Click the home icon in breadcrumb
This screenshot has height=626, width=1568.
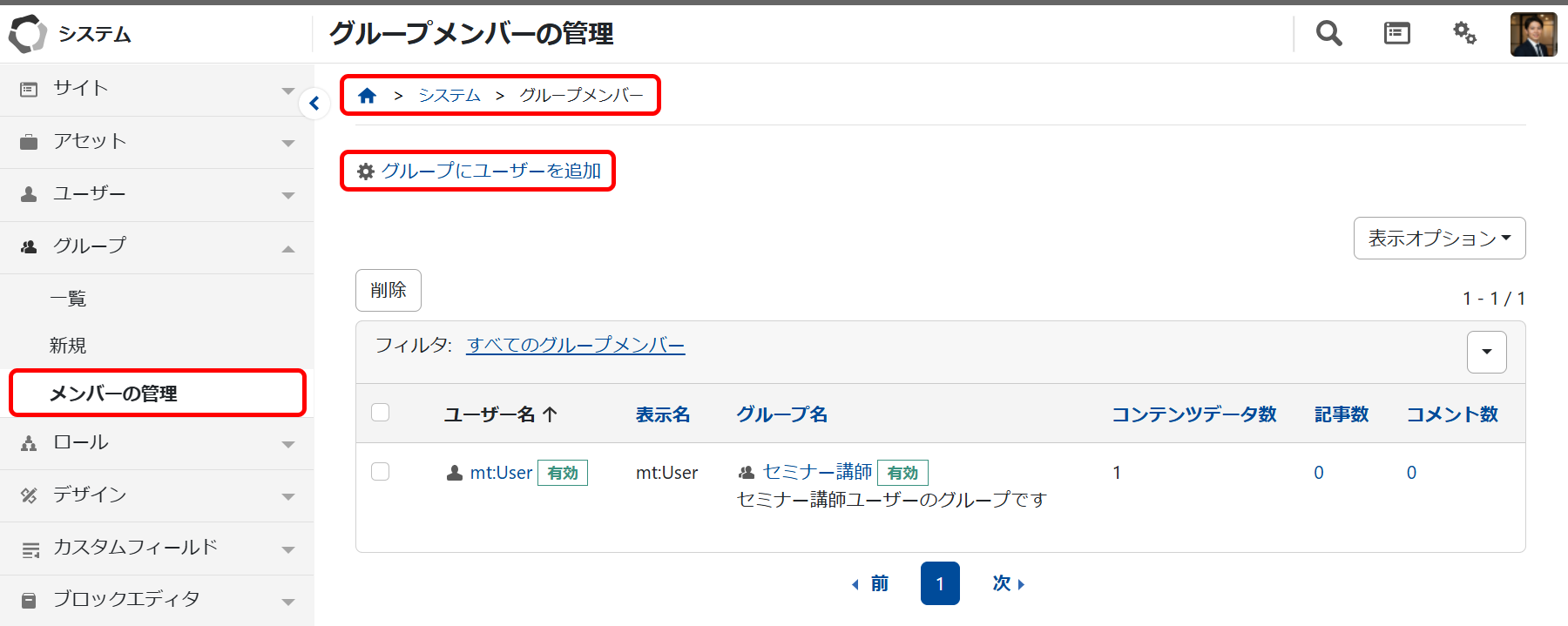tap(367, 96)
